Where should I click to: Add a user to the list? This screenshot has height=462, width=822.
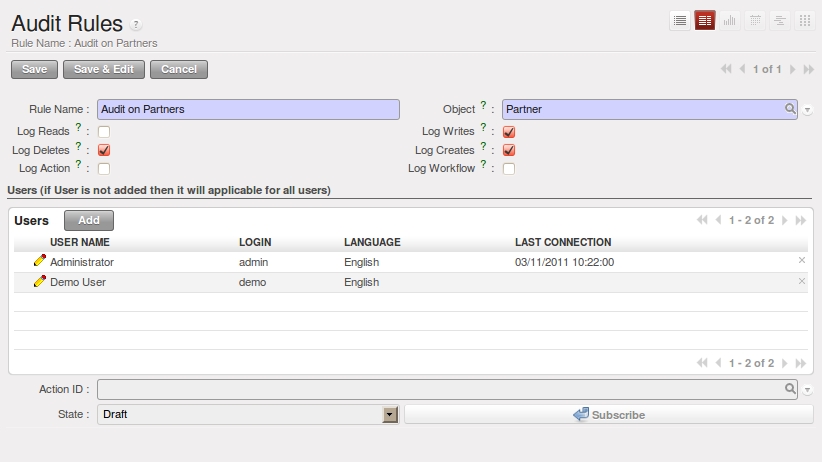(x=89, y=220)
